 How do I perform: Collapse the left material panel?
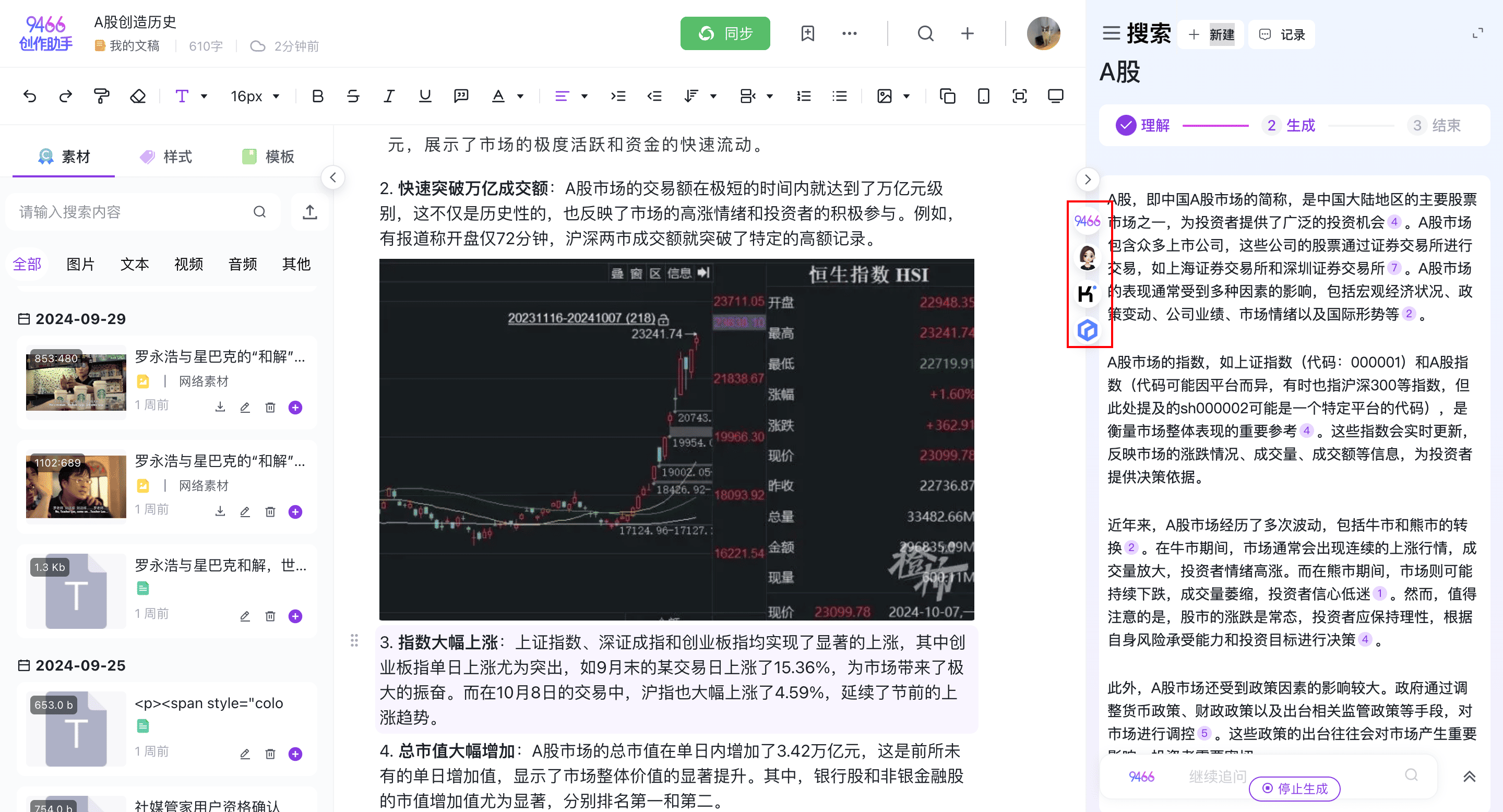pyautogui.click(x=332, y=177)
